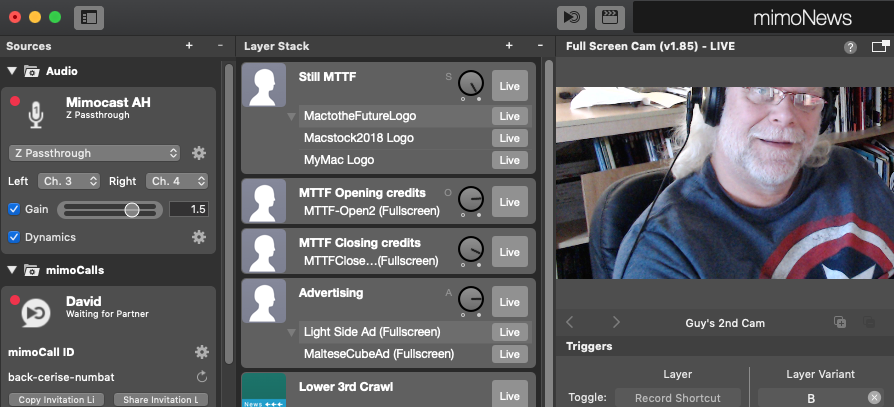
Task: Add a new layer in Layer Stack
Action: pyautogui.click(x=509, y=46)
